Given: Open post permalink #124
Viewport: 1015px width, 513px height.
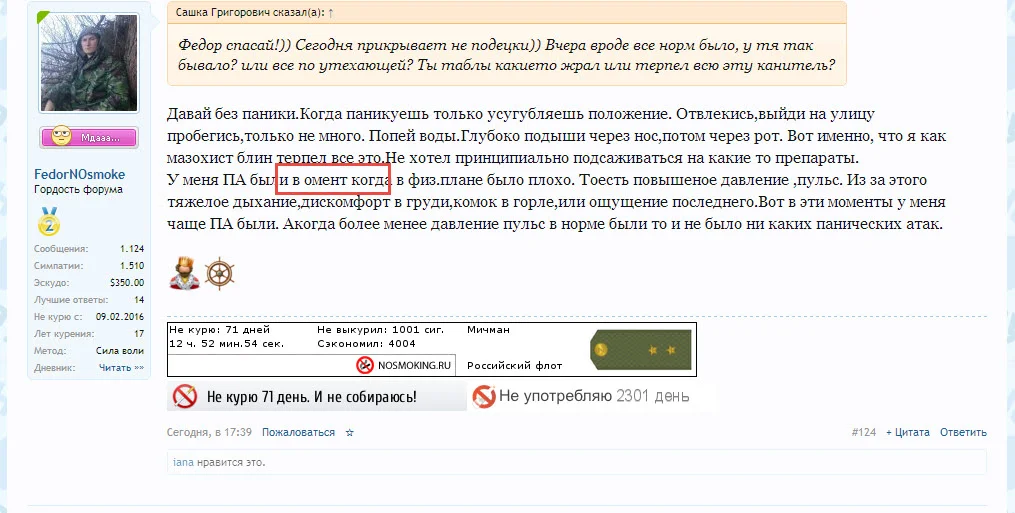Looking at the screenshot, I should pyautogui.click(x=864, y=432).
